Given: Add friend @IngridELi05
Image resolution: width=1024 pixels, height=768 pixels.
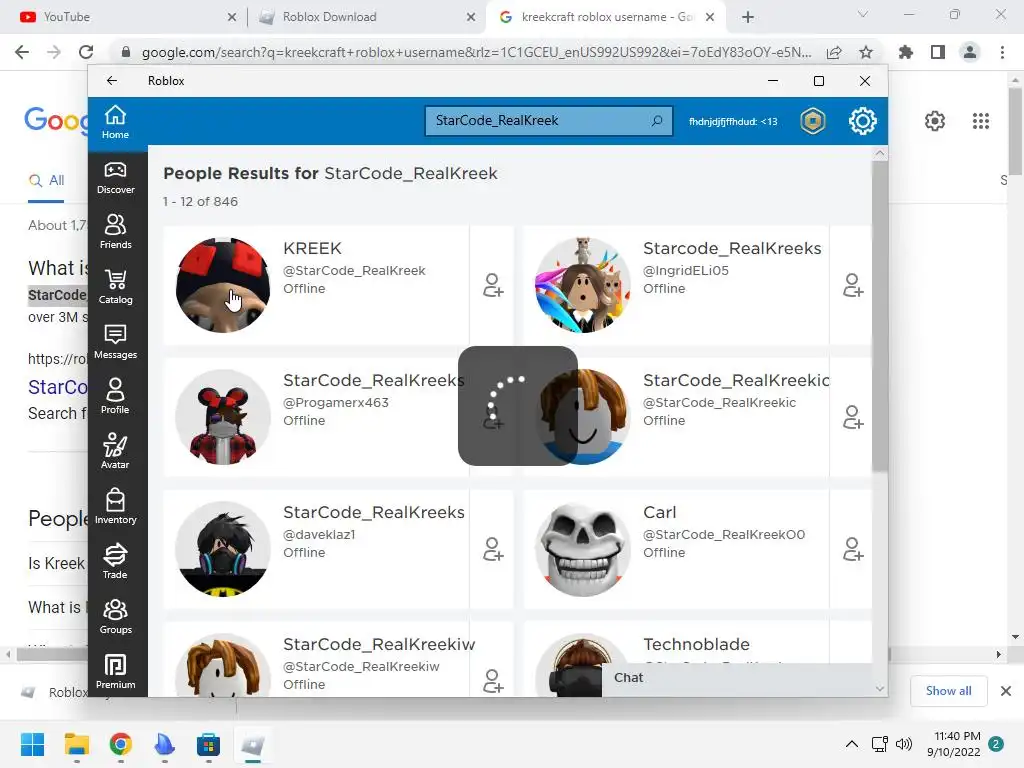Looking at the screenshot, I should (x=853, y=285).
